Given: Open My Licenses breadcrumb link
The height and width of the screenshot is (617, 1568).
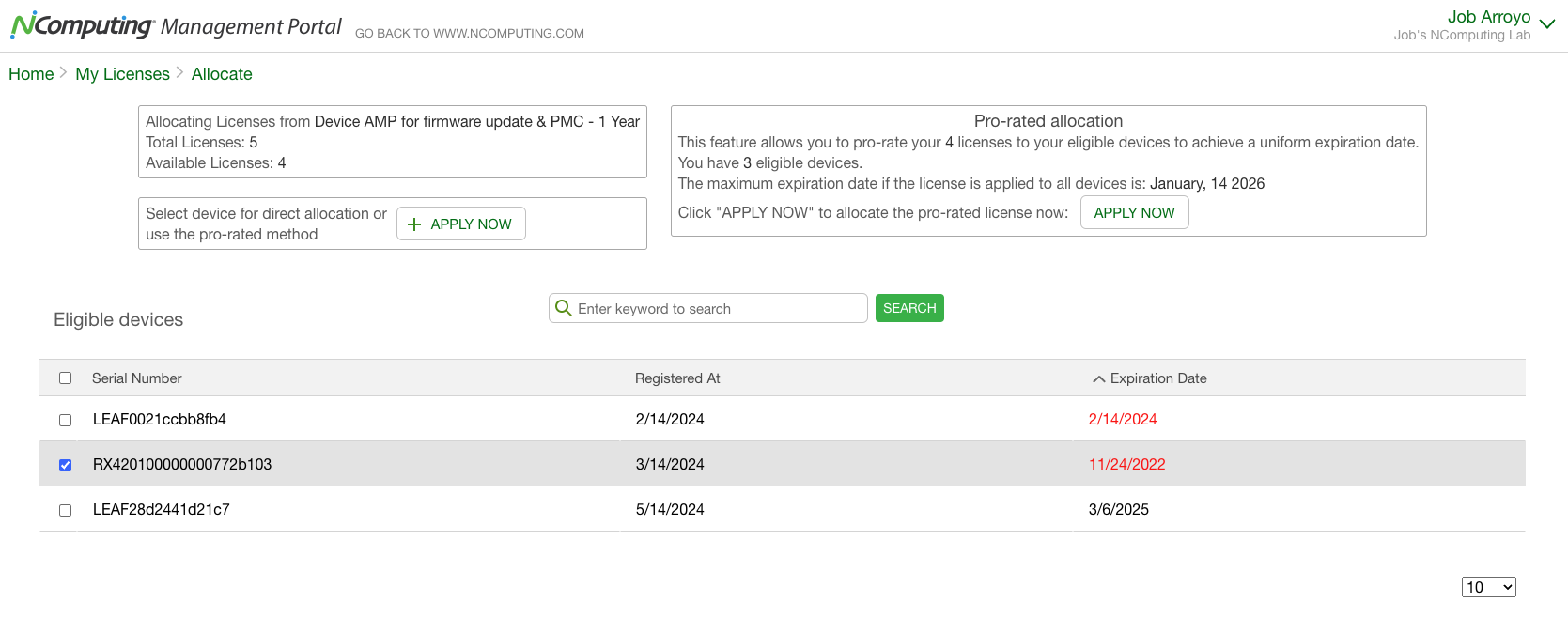Looking at the screenshot, I should click(x=123, y=74).
